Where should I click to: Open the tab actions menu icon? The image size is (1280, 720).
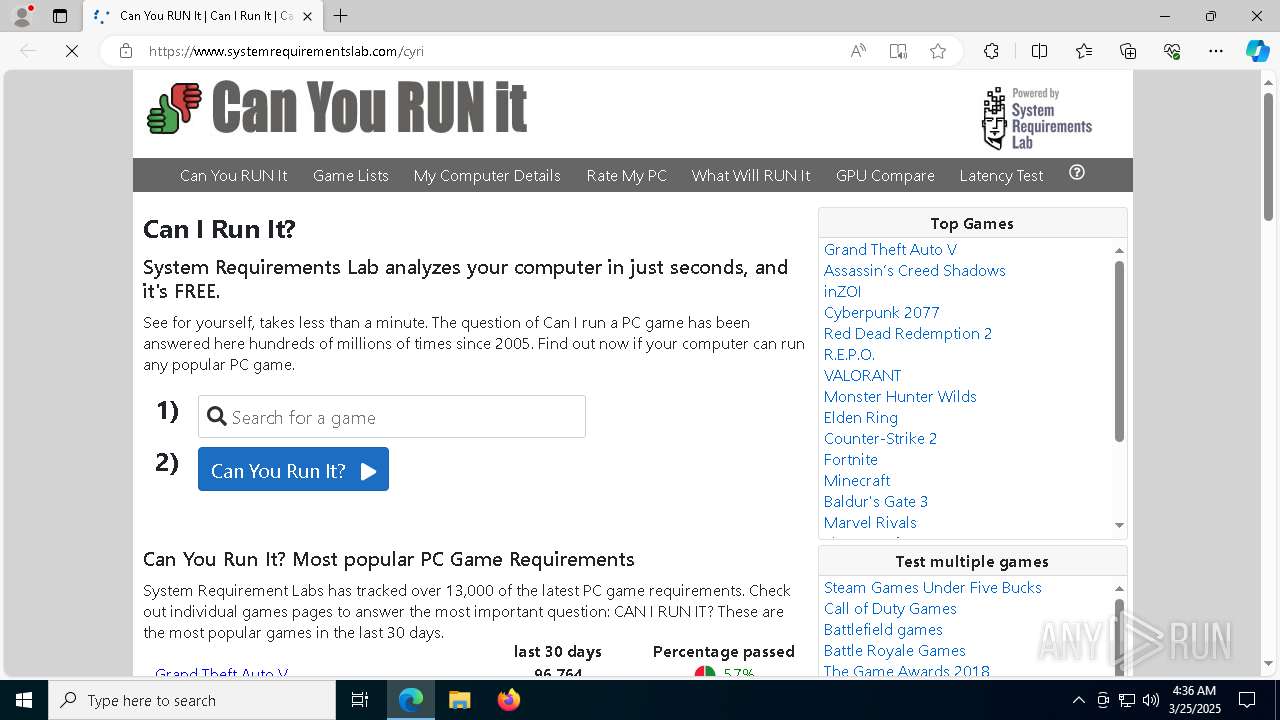coord(60,16)
